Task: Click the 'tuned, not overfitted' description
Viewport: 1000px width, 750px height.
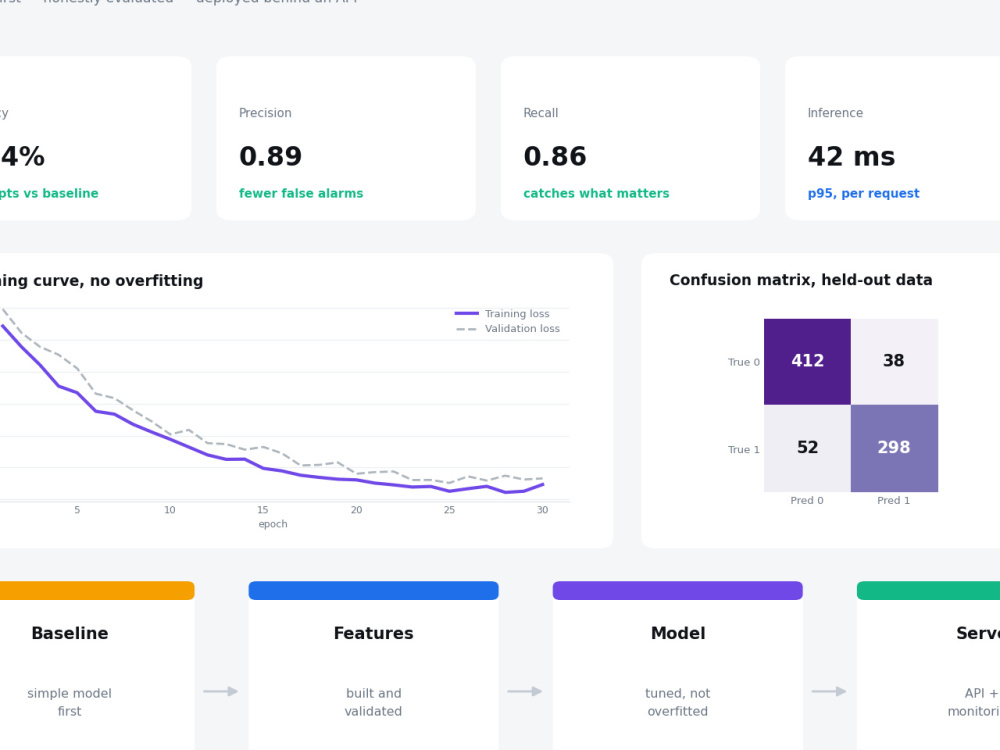Action: click(678, 702)
